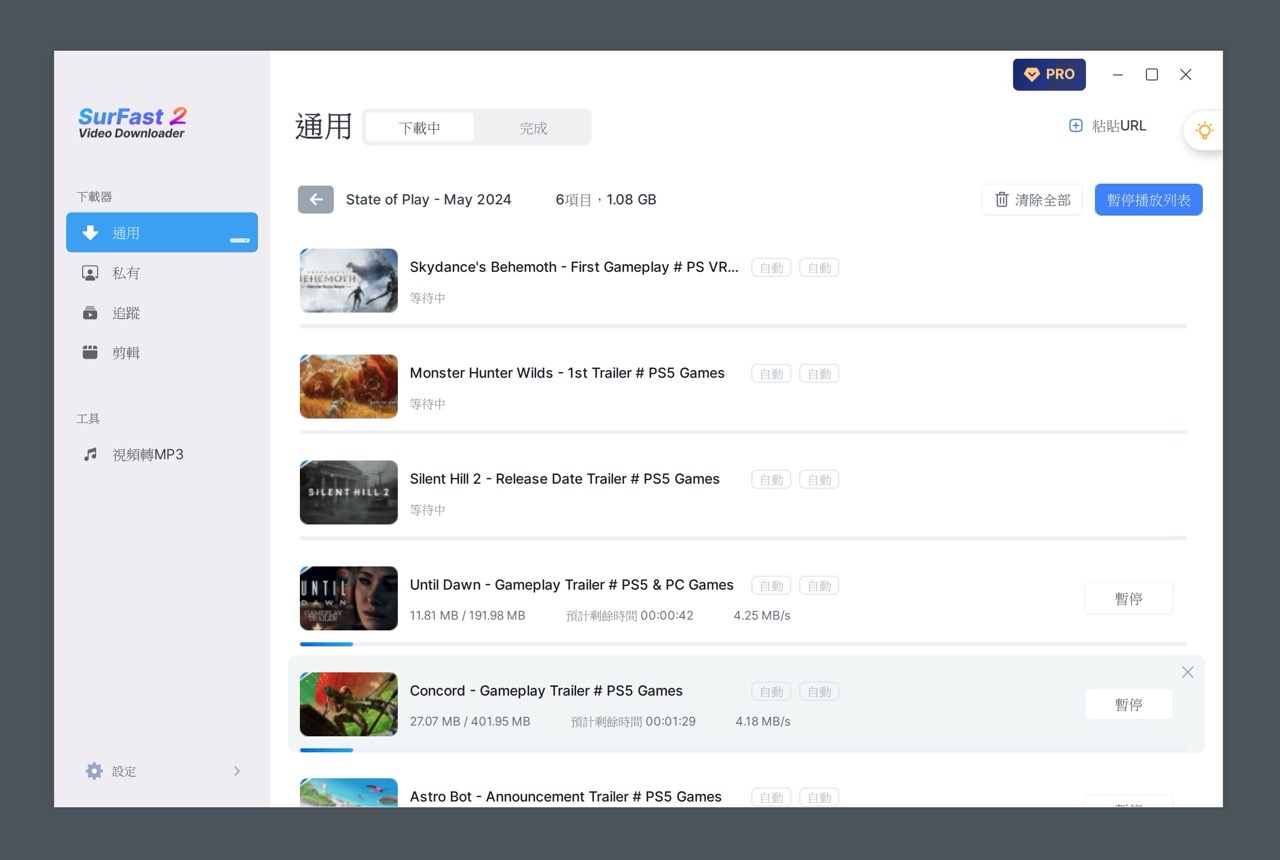The image size is (1280, 860).
Task: Click second 自動 tag on Concord row
Action: 819,692
